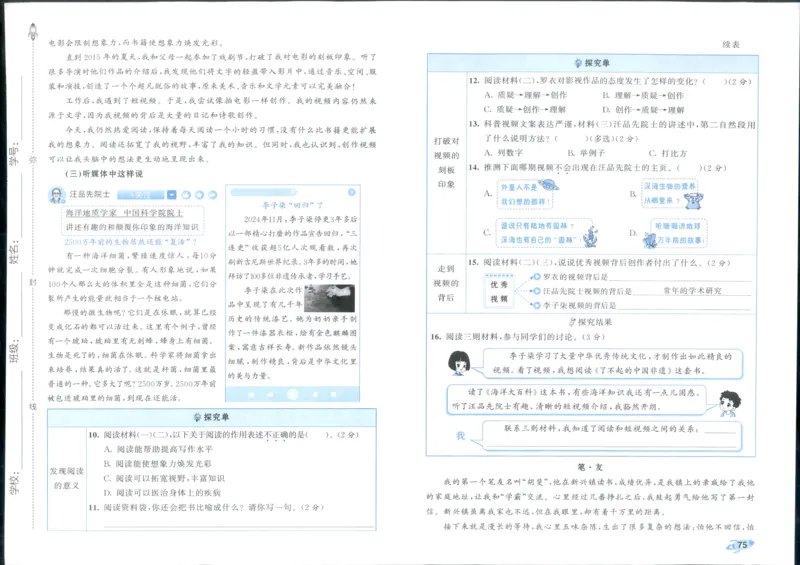The image size is (800, 565).
Task: Click the lightbulb icon in the right 探究单 header
Action: (578, 63)
